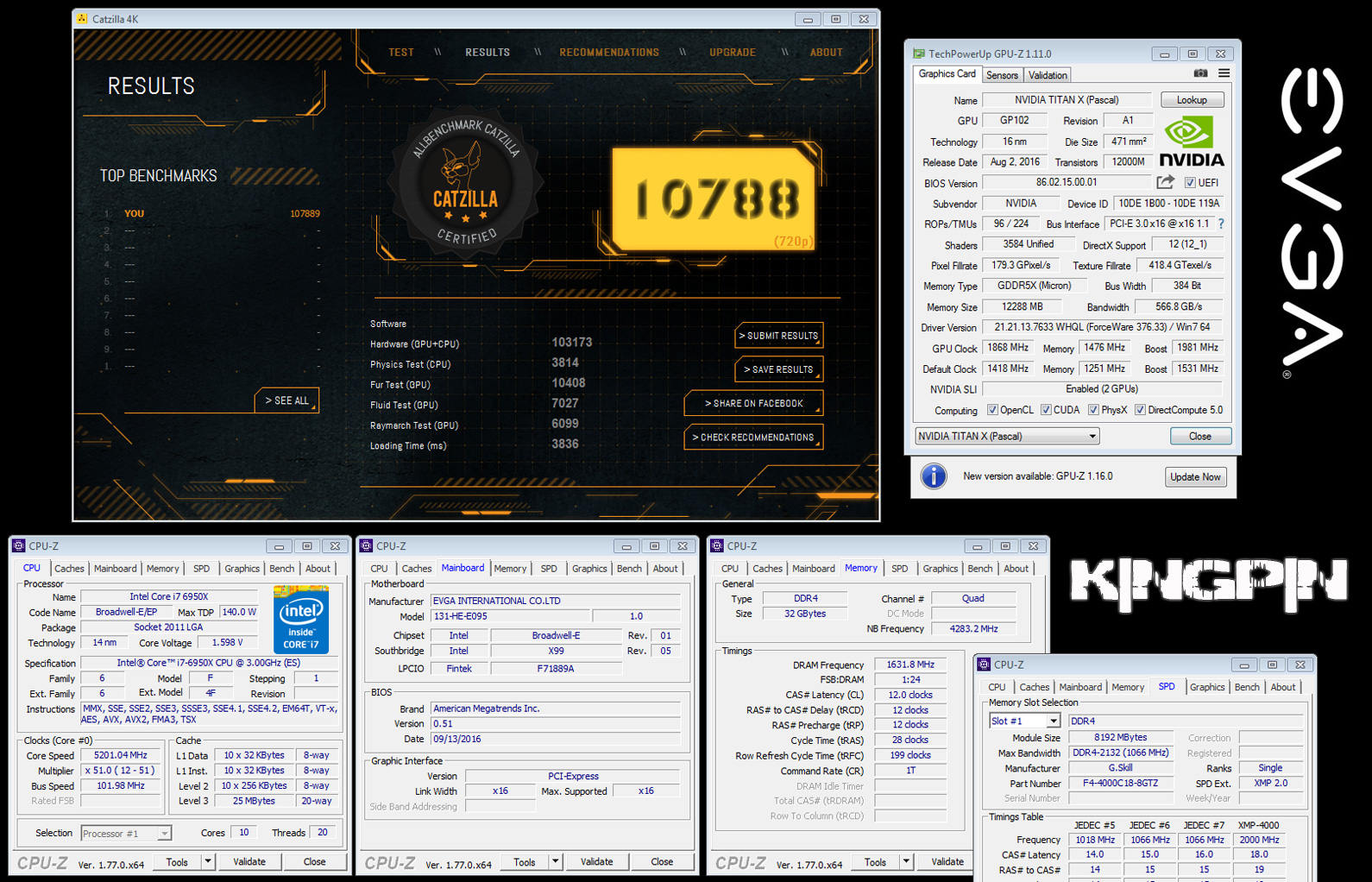
Task: Select Caches tab in CPU-Z CPU window
Action: [x=69, y=569]
